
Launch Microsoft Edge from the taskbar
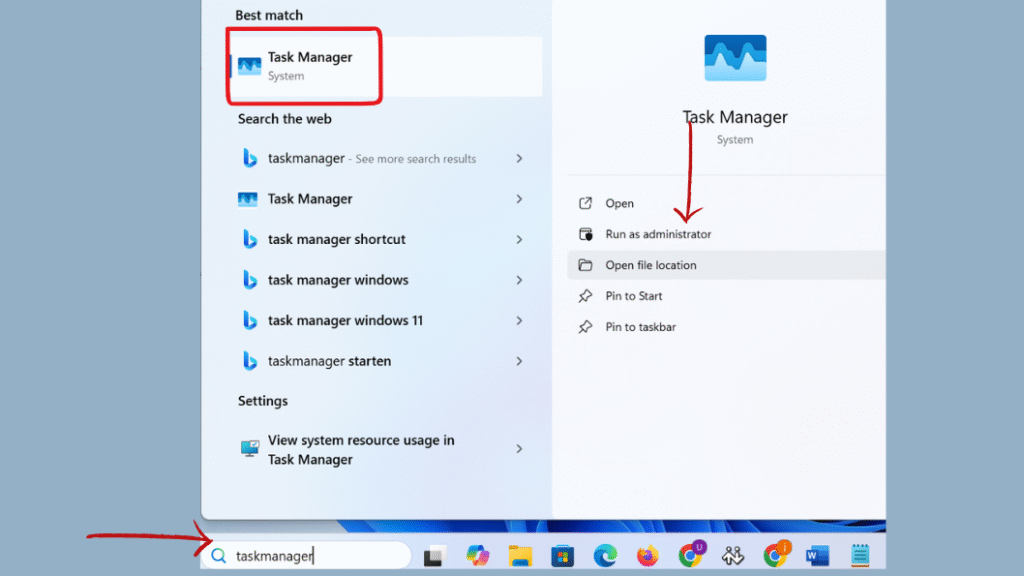605,556
